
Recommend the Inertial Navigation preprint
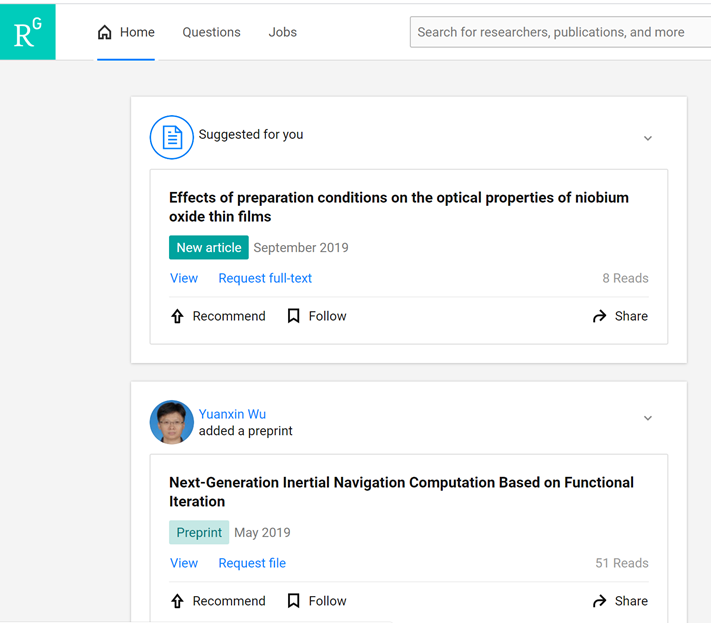pos(218,601)
